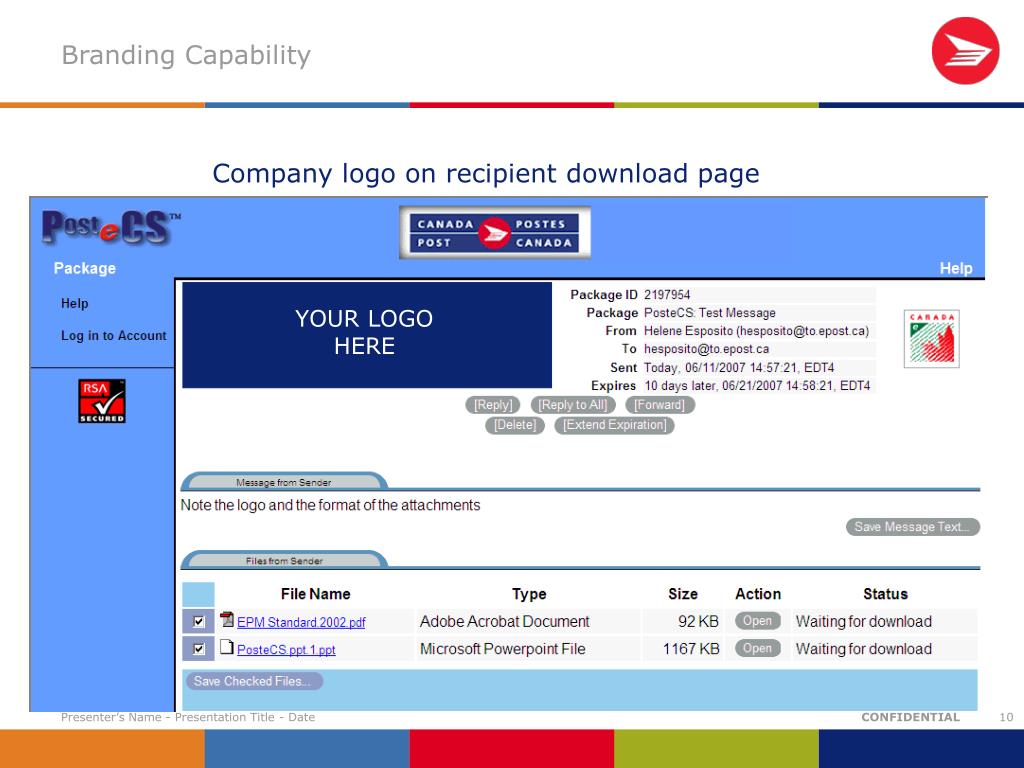Viewport: 1024px width, 768px height.
Task: Click the Expires value 10 days later
Action: click(758, 386)
